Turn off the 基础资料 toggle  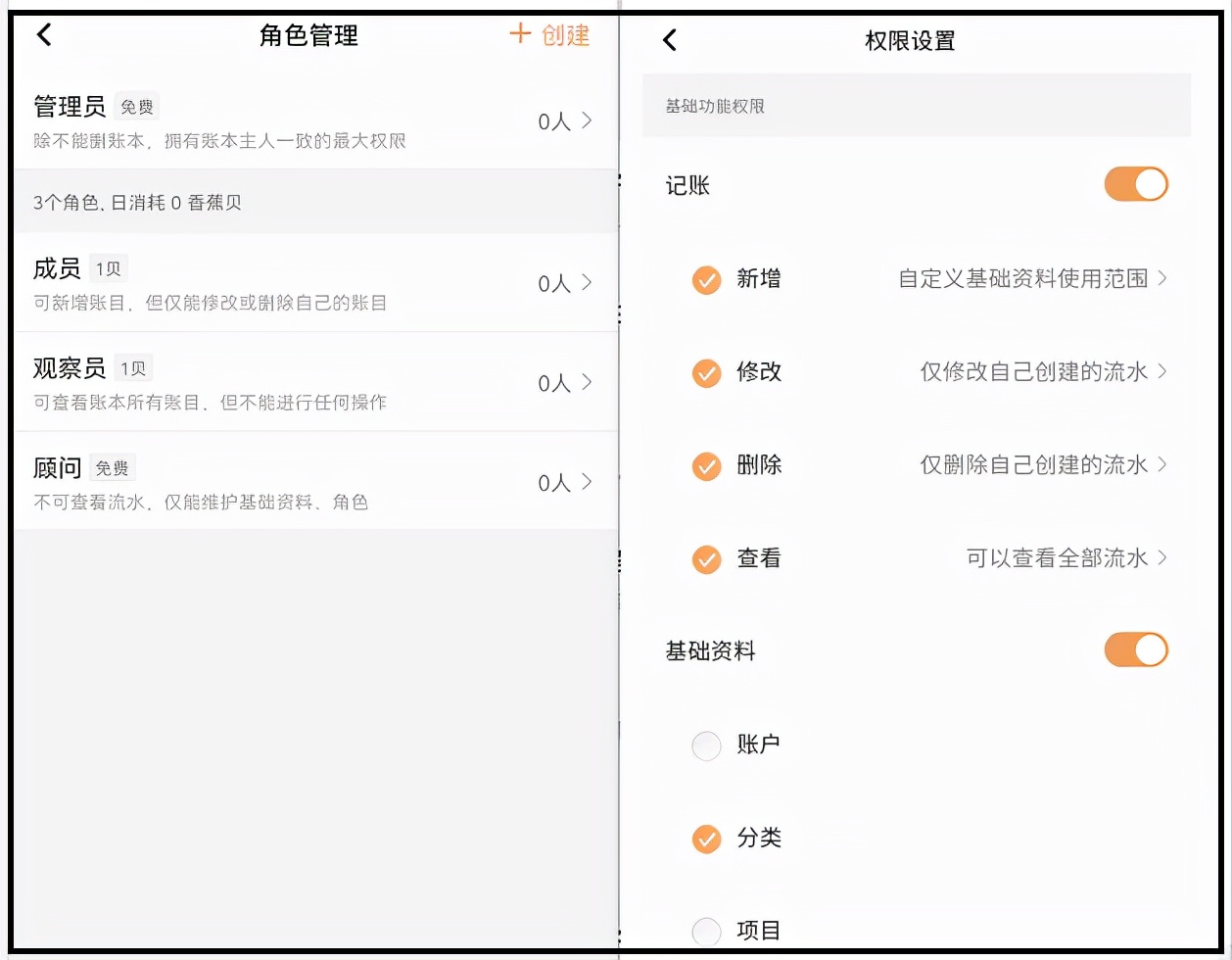[1136, 649]
